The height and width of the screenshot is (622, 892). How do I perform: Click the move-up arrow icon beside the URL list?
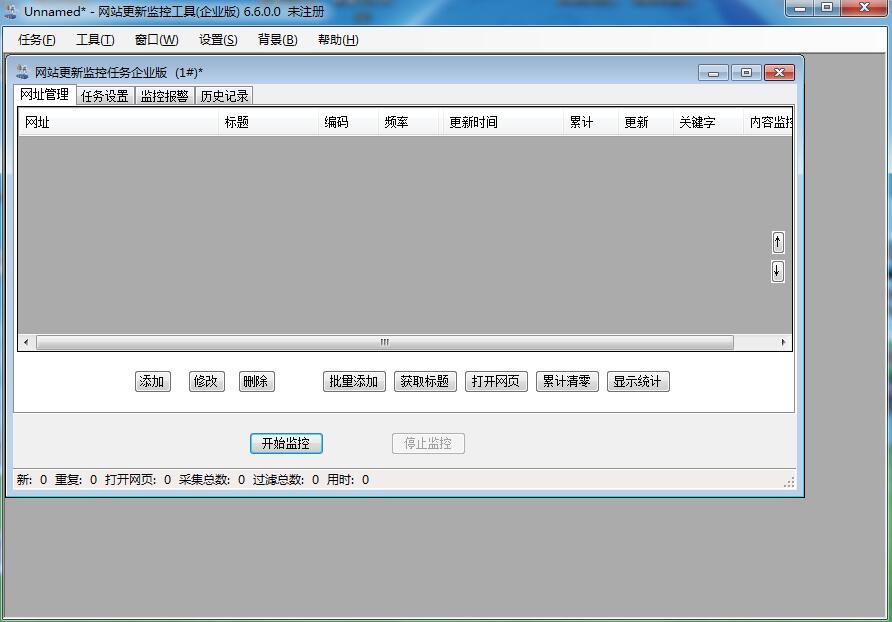click(777, 241)
